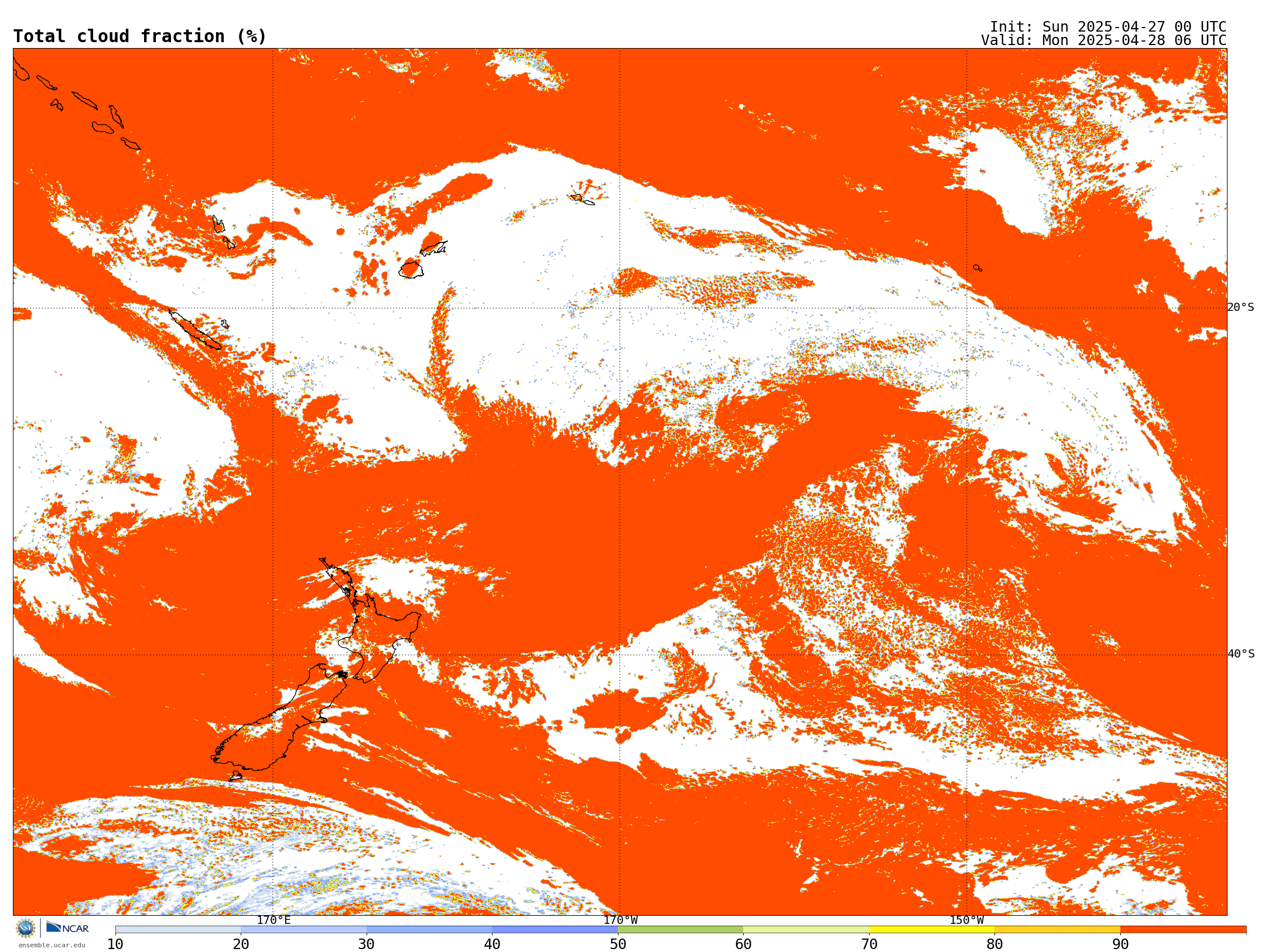This screenshot has height=952, width=1265.
Task: Click the 50–60 green colorbar swatch
Action: [x=681, y=930]
